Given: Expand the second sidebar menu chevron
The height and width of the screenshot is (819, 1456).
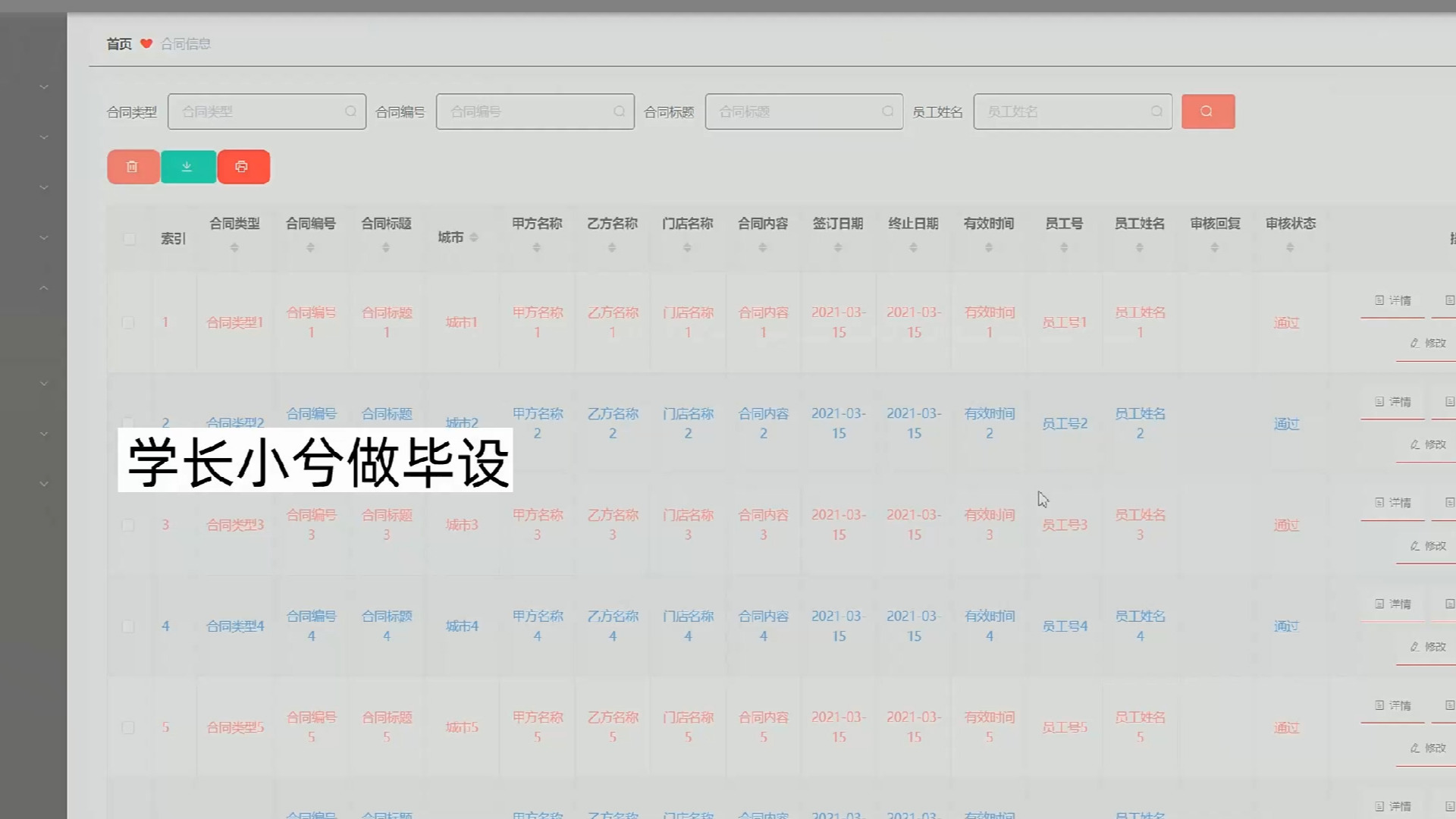Looking at the screenshot, I should (44, 137).
